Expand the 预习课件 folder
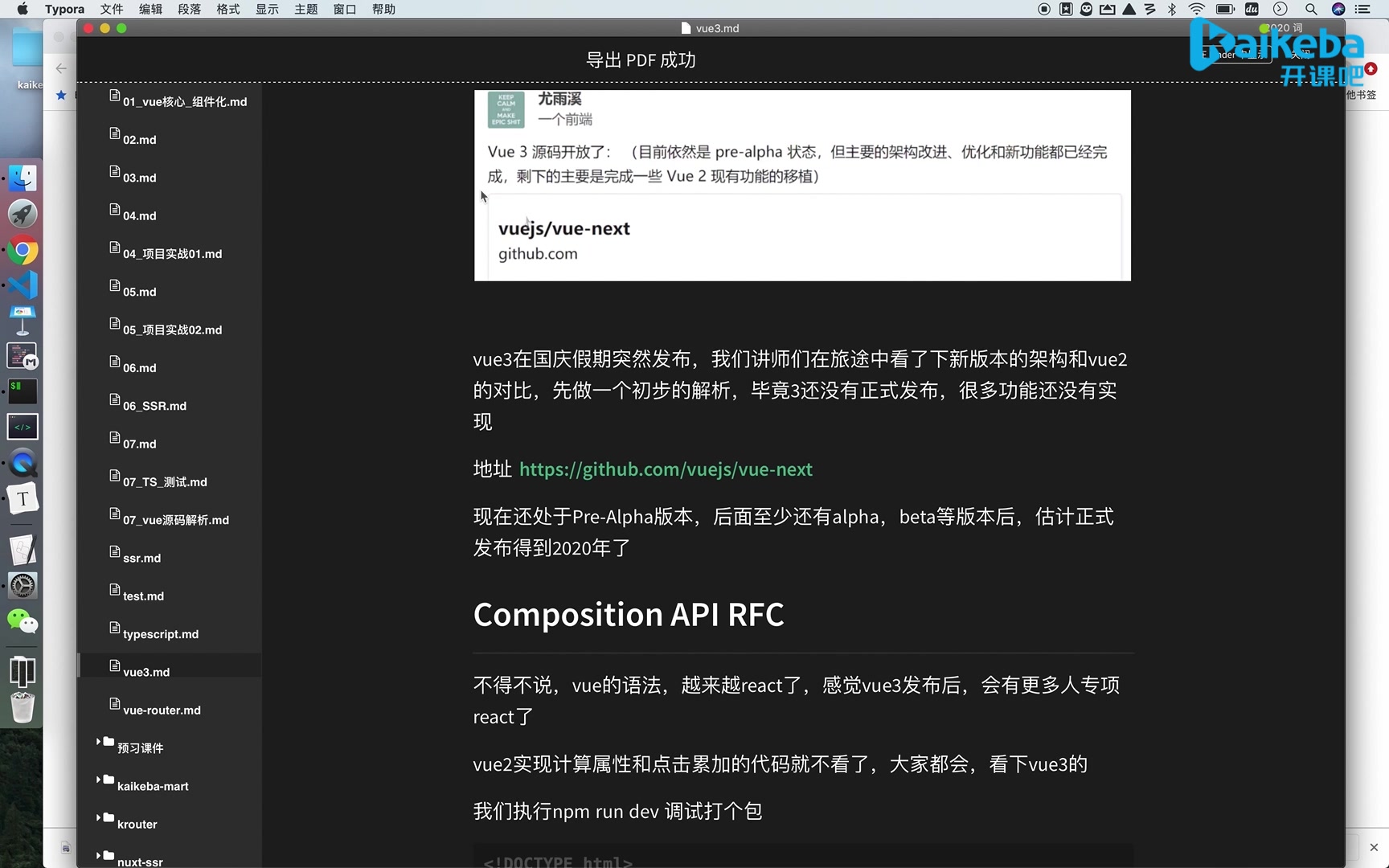1389x868 pixels. [99, 741]
